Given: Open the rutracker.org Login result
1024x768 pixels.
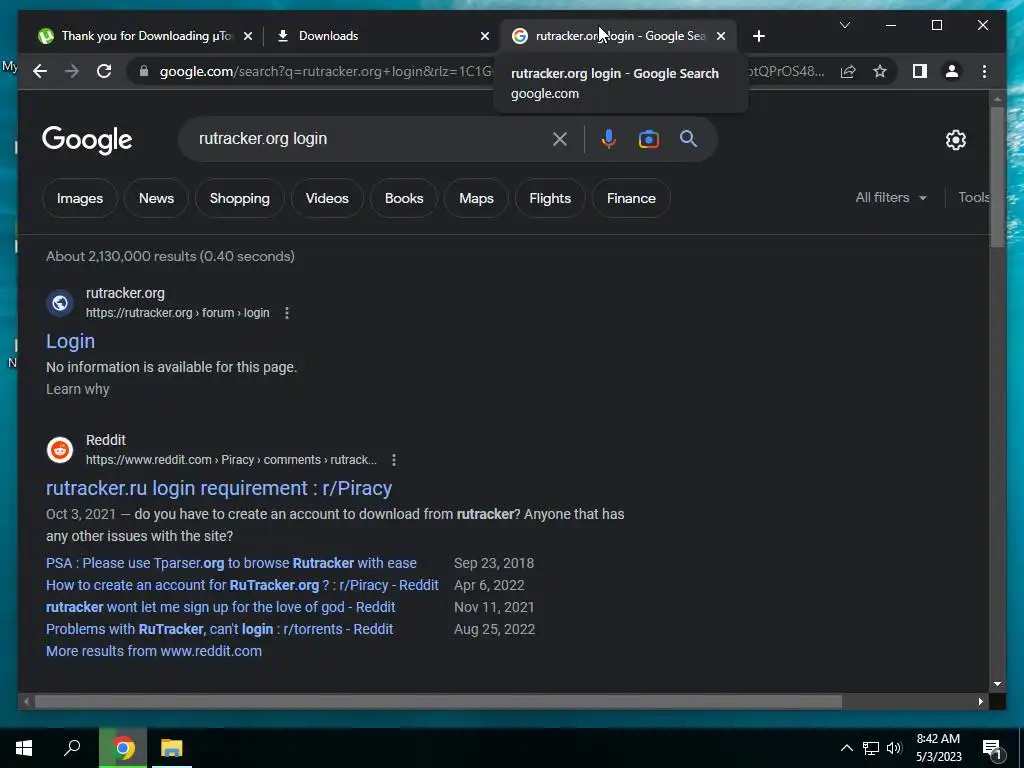Looking at the screenshot, I should point(71,341).
